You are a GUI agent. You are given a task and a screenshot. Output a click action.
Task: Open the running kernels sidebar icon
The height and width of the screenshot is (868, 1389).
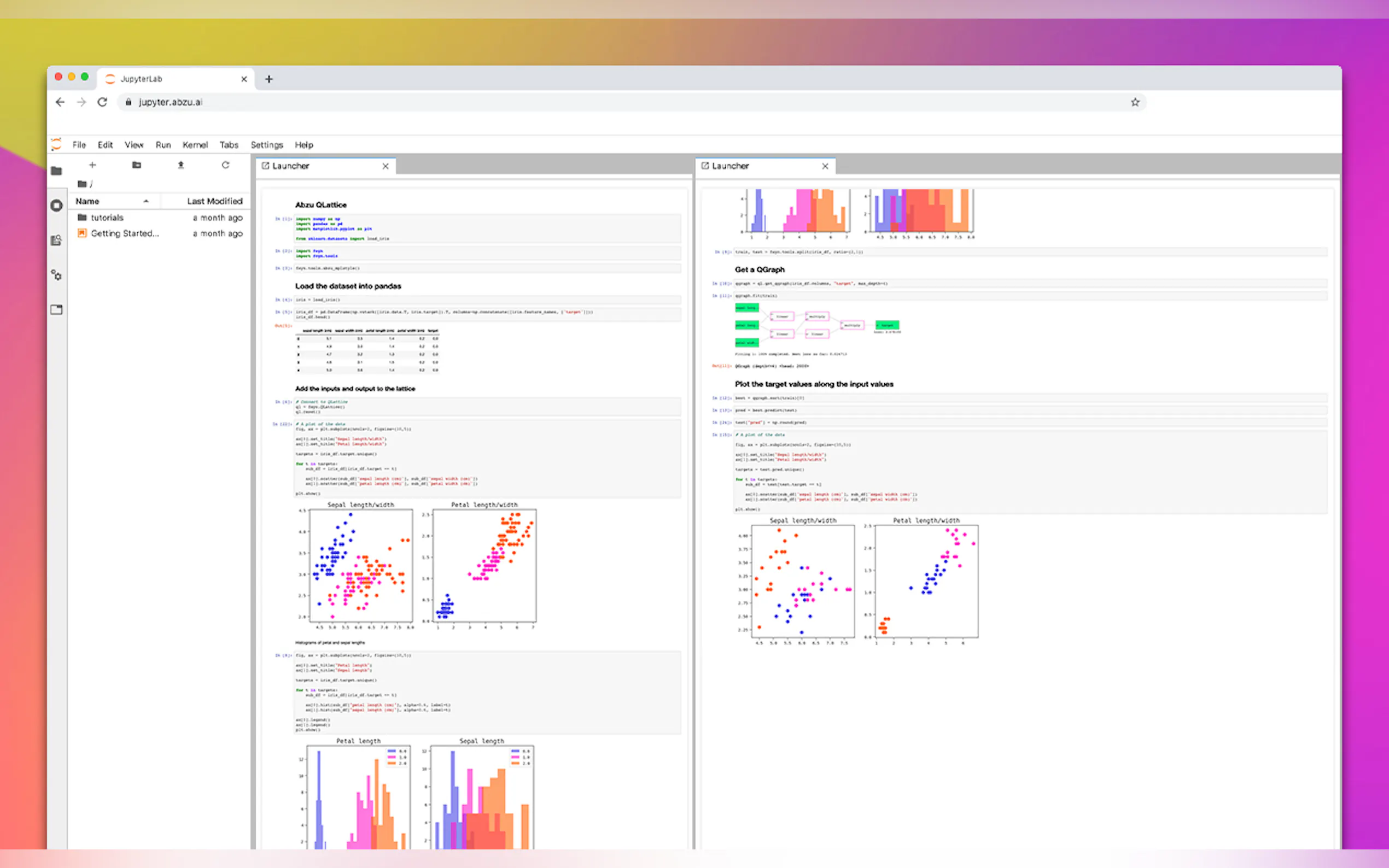tap(56, 206)
